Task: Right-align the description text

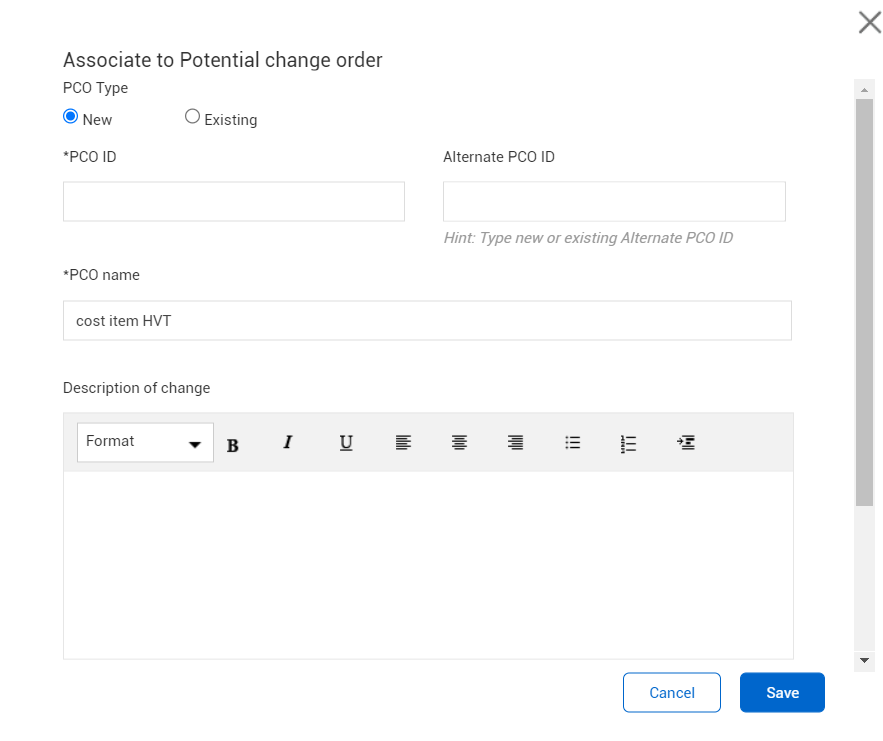Action: pyautogui.click(x=515, y=443)
